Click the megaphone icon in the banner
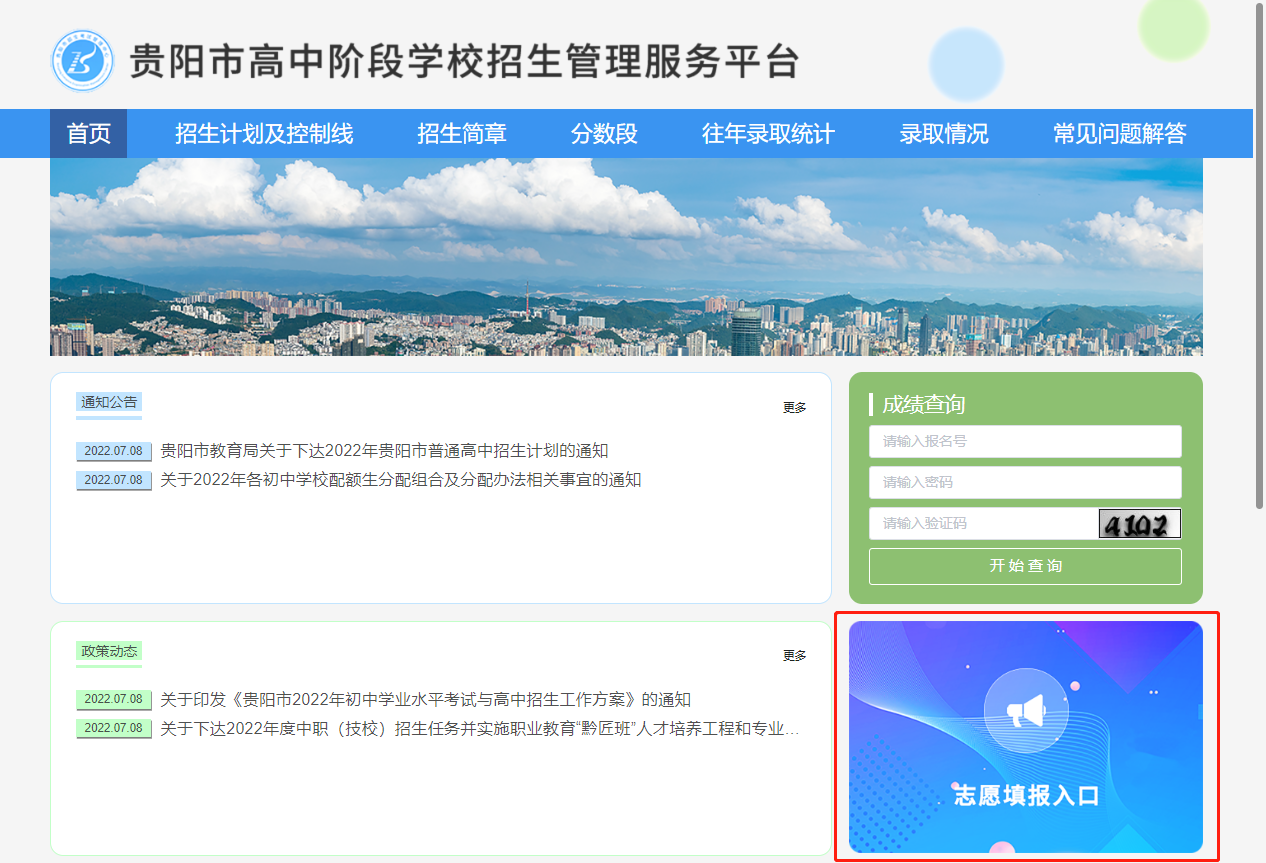 (x=1026, y=711)
